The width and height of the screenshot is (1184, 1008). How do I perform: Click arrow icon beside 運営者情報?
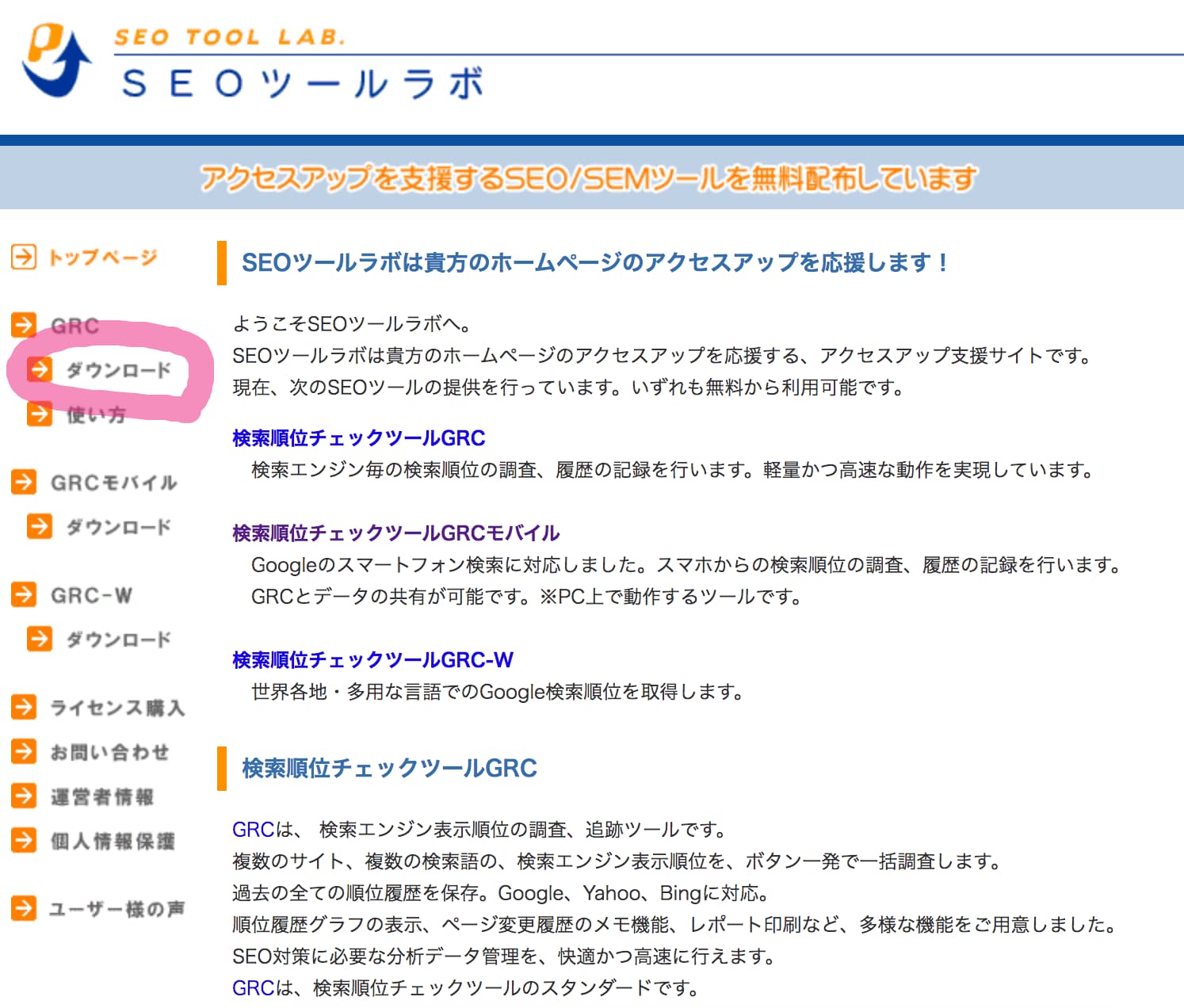pyautogui.click(x=24, y=796)
